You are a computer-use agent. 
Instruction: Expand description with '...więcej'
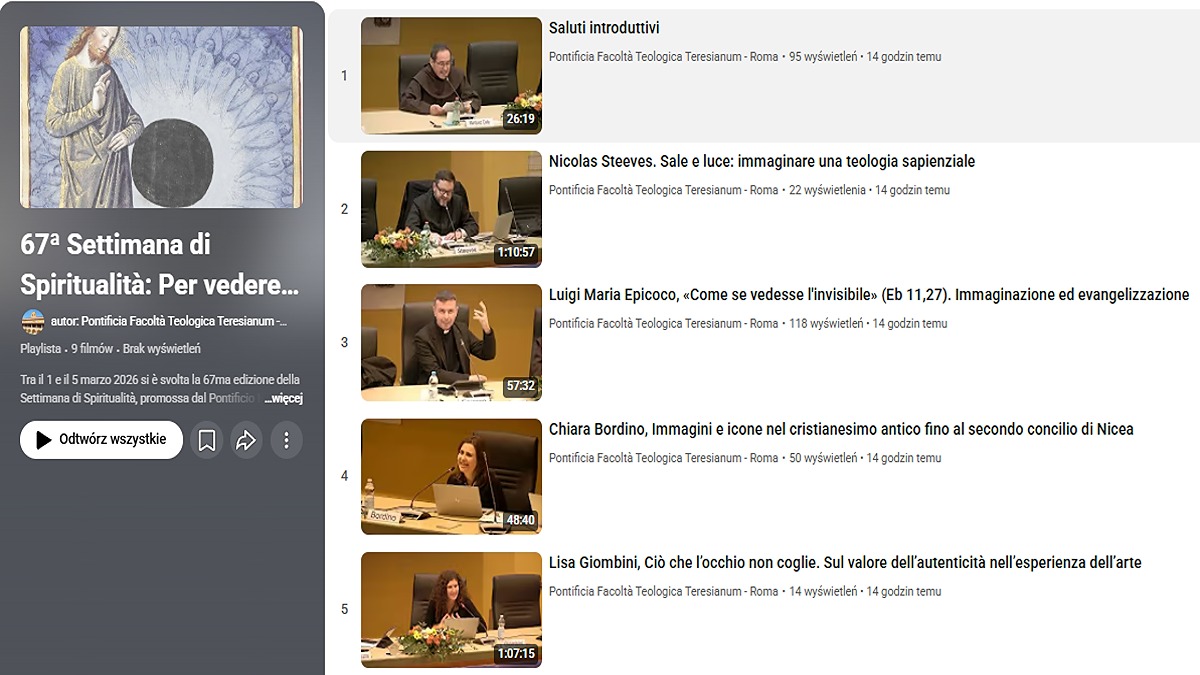click(x=283, y=398)
